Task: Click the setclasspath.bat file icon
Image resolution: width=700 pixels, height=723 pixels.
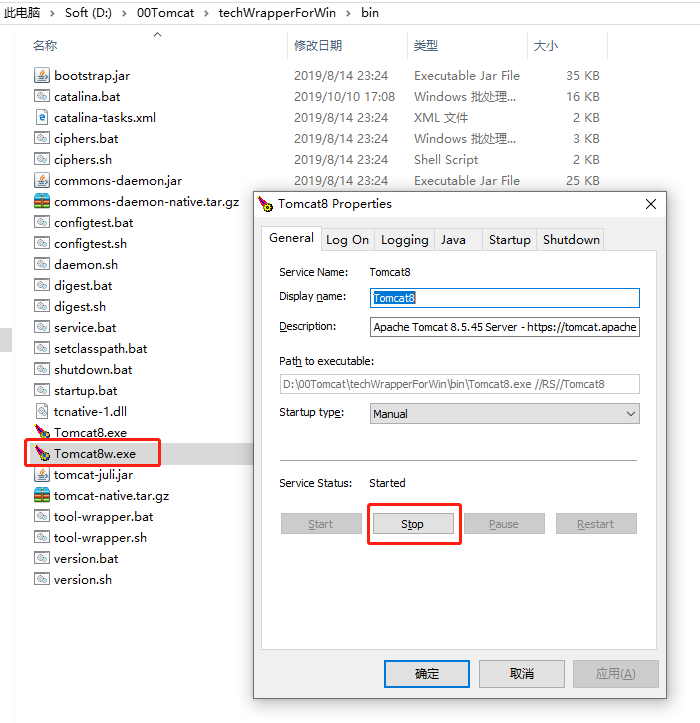Action: tap(42, 348)
